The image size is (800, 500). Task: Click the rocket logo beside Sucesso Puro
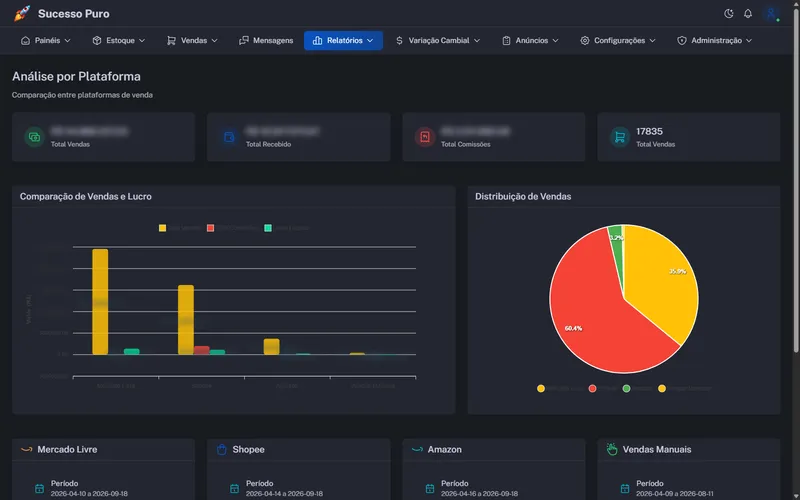pos(22,14)
